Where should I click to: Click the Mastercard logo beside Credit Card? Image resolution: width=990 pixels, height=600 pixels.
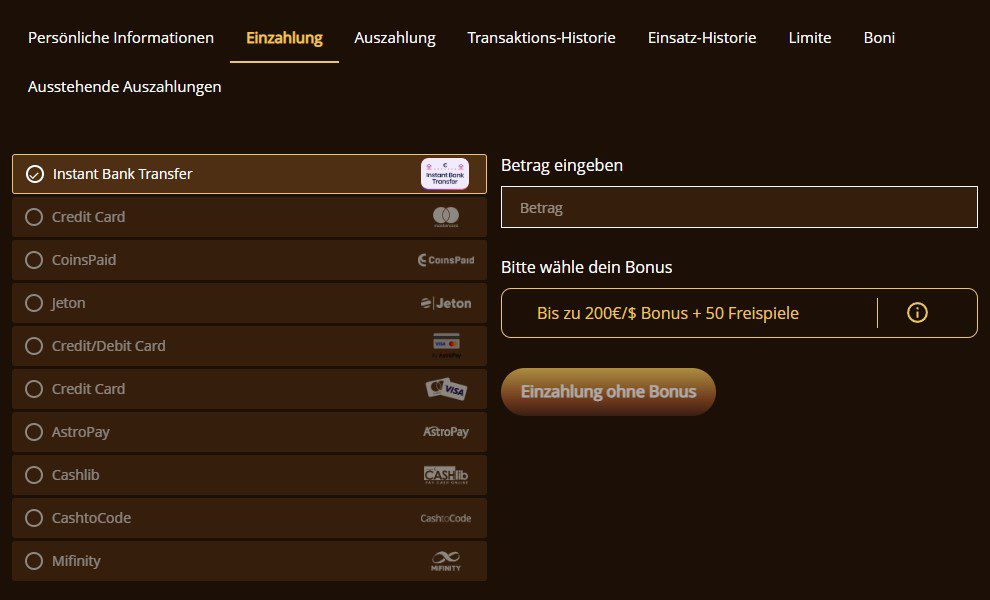[x=446, y=217]
